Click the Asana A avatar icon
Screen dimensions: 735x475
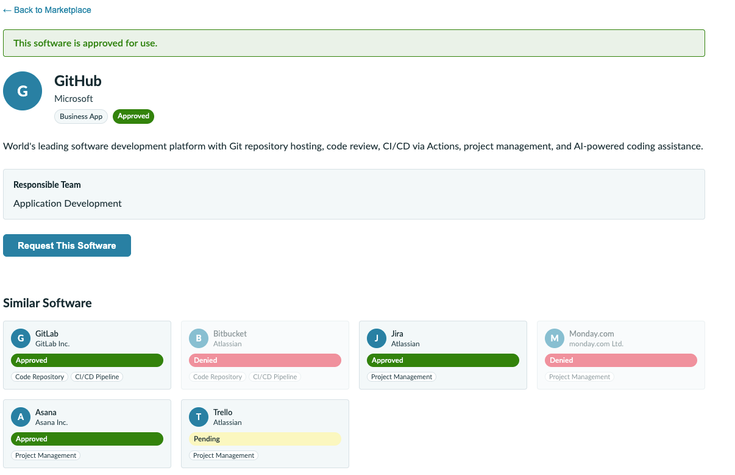(21, 417)
